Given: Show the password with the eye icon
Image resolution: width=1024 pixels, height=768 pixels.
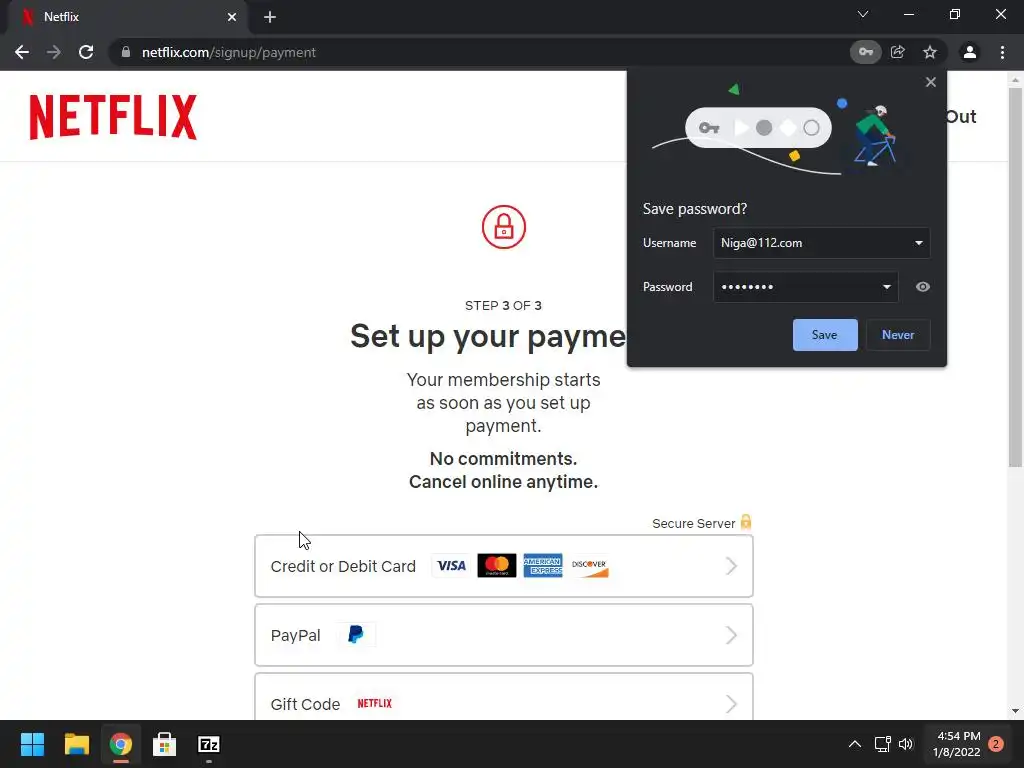Looking at the screenshot, I should coord(923,287).
